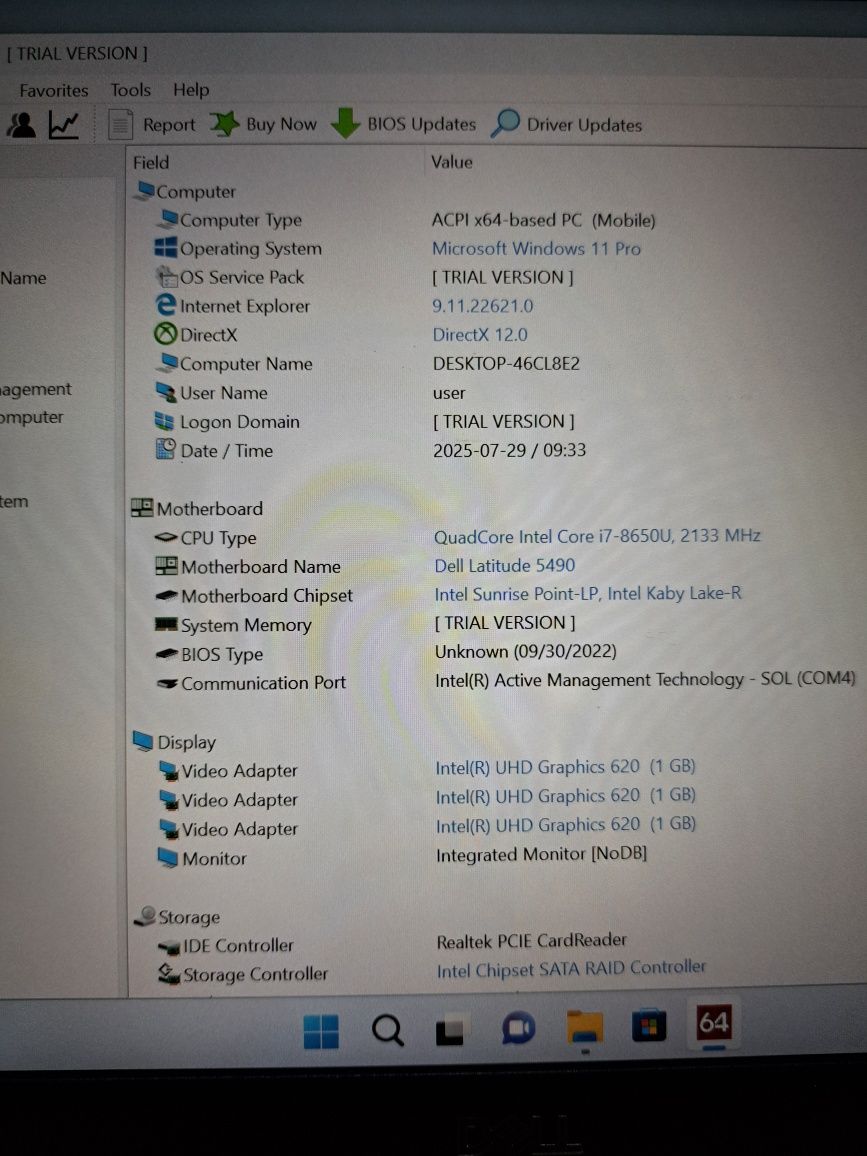Open the 9.11.22621.0 version link
Image resolution: width=867 pixels, height=1156 pixels.
(x=482, y=305)
